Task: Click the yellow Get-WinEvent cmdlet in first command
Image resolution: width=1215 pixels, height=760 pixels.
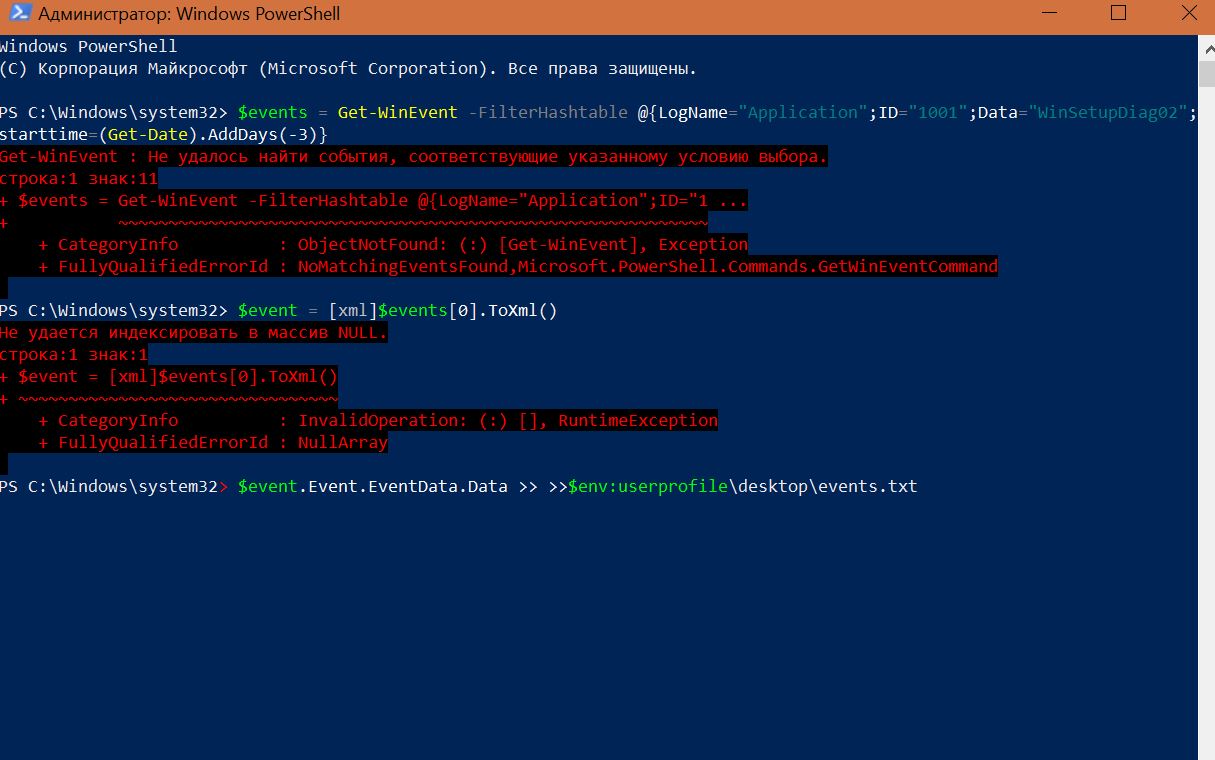Action: point(397,112)
